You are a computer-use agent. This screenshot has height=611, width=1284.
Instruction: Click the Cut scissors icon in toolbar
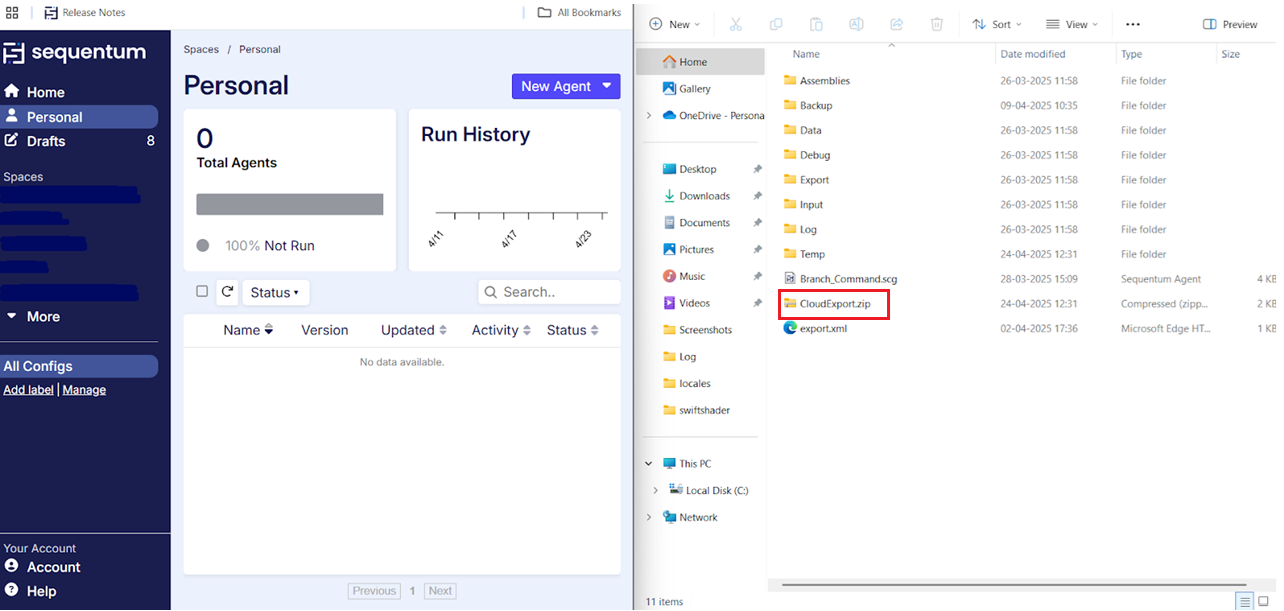(735, 24)
